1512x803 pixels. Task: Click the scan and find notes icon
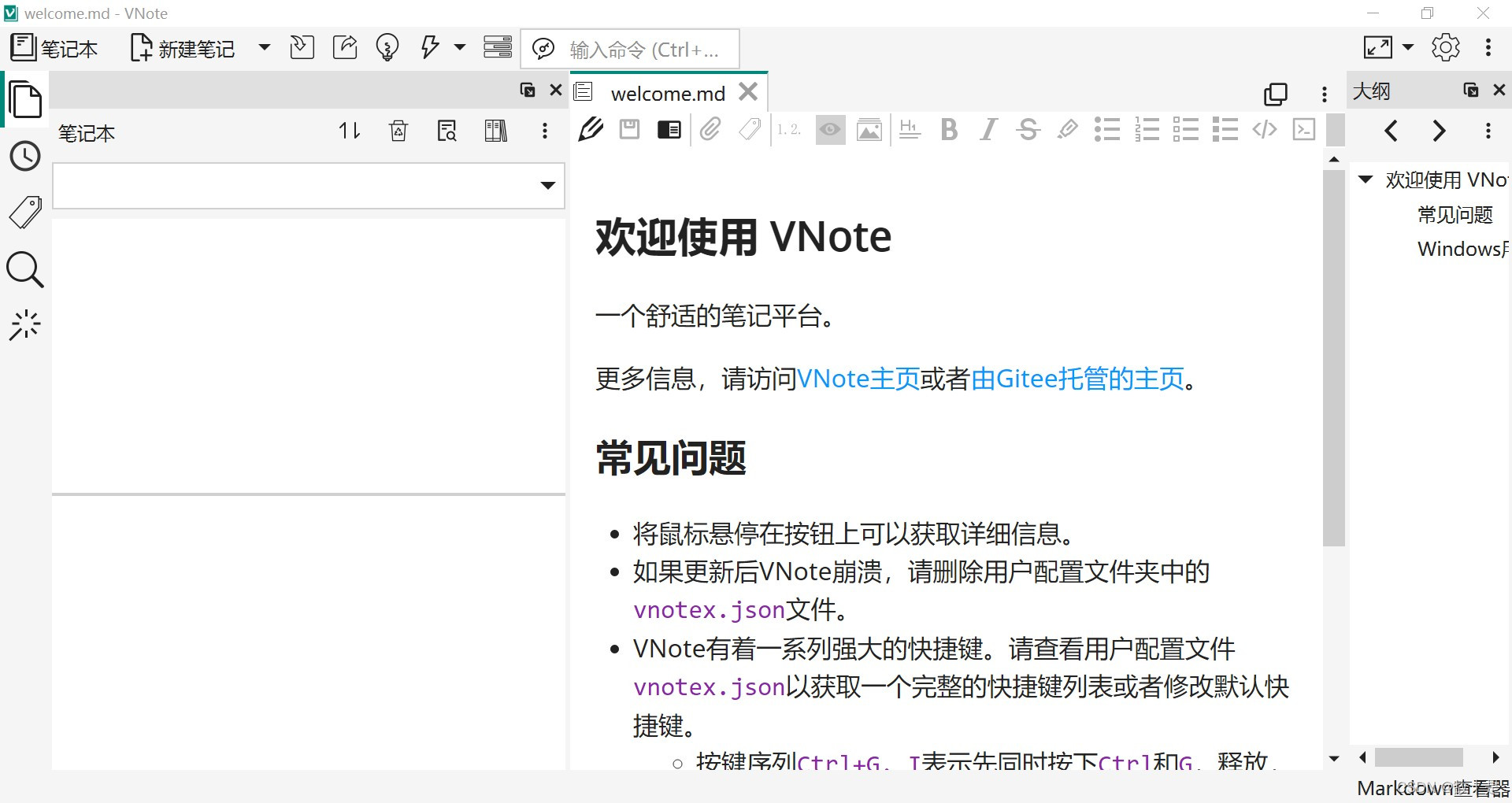447,131
